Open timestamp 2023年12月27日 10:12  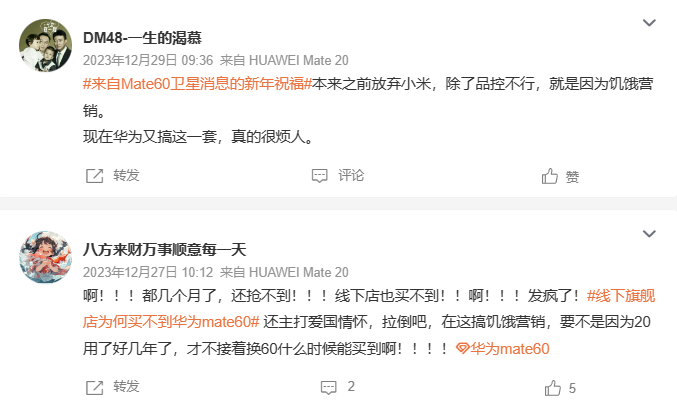click(148, 272)
